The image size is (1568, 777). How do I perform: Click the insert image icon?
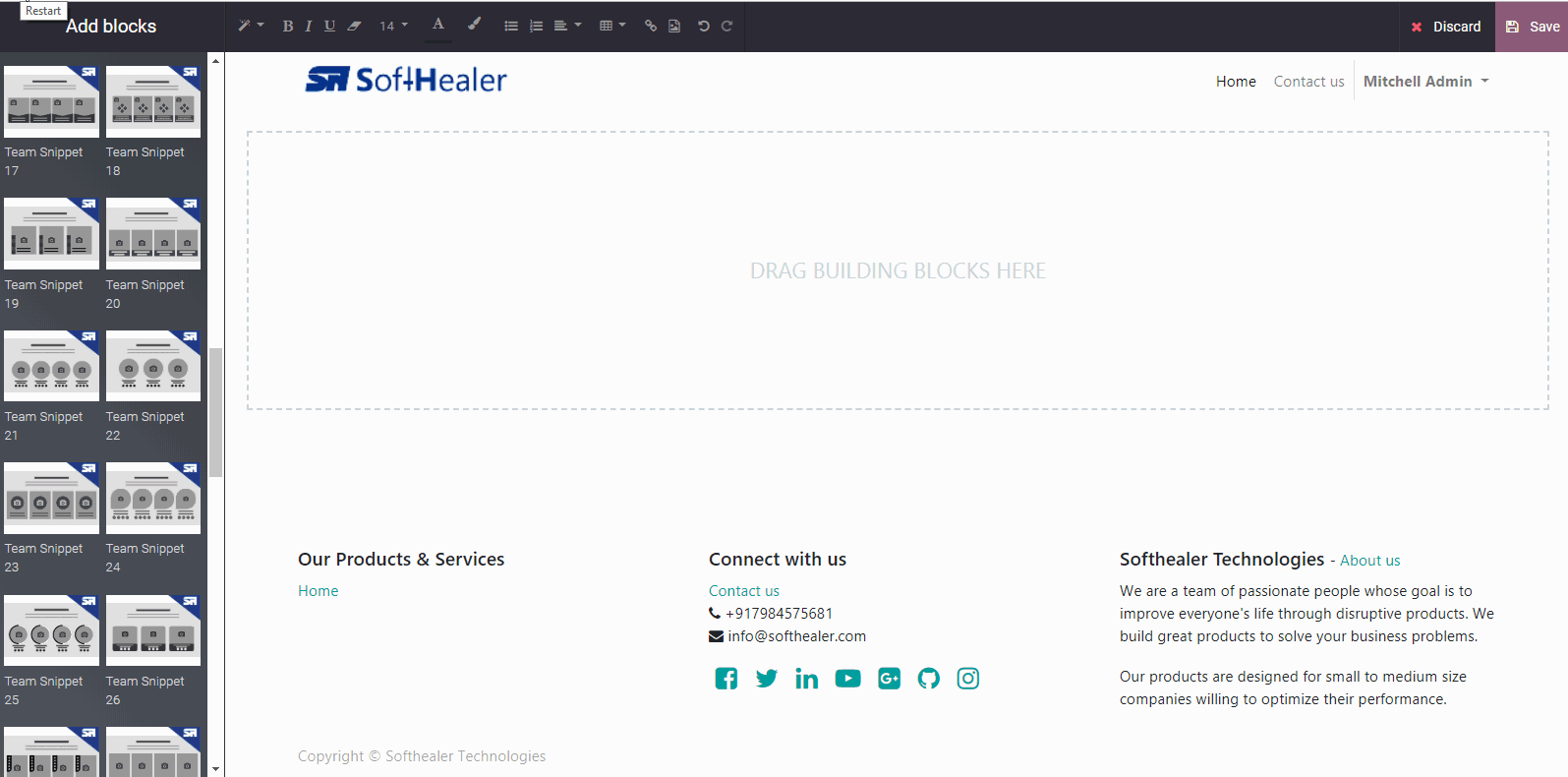tap(674, 26)
